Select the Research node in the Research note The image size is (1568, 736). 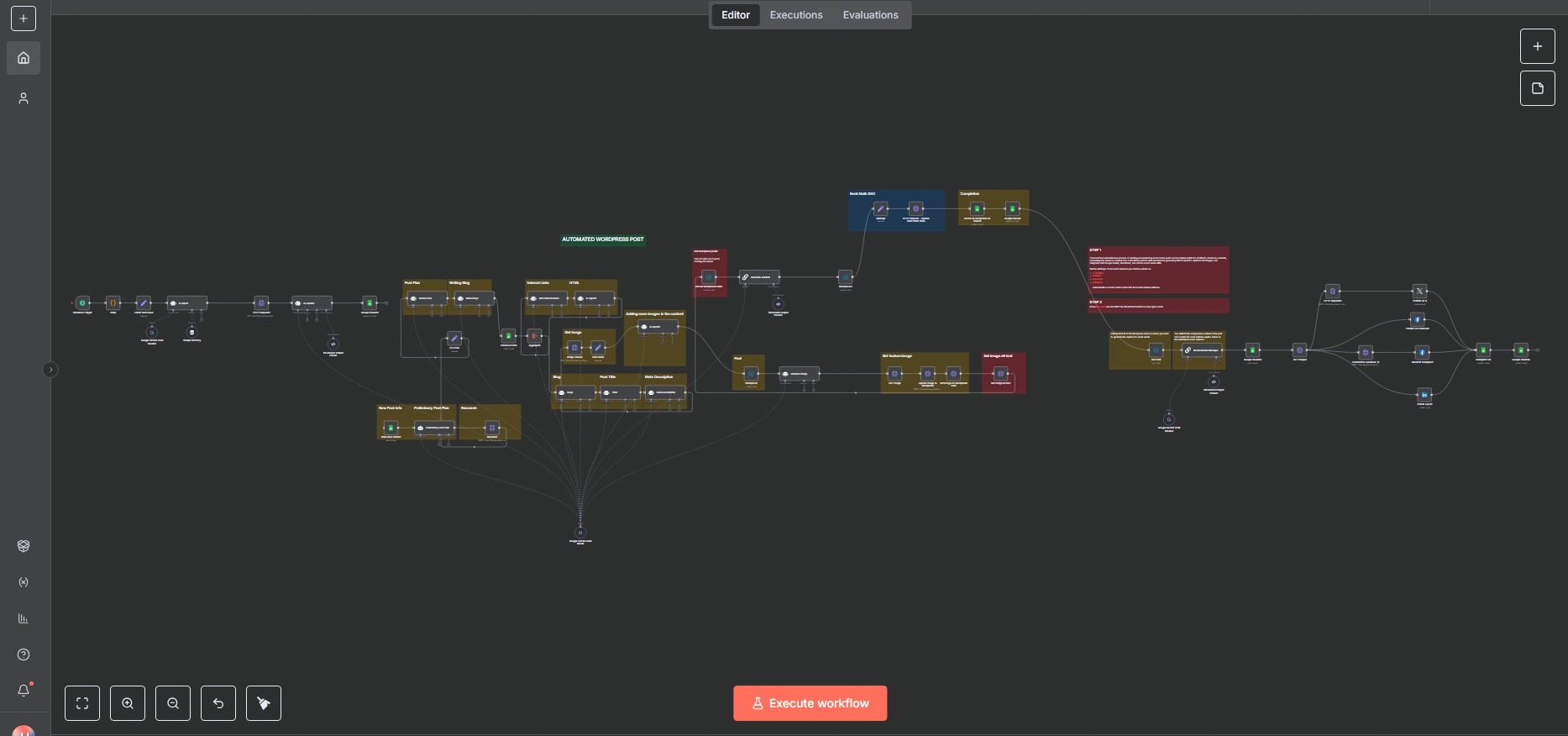tap(492, 428)
